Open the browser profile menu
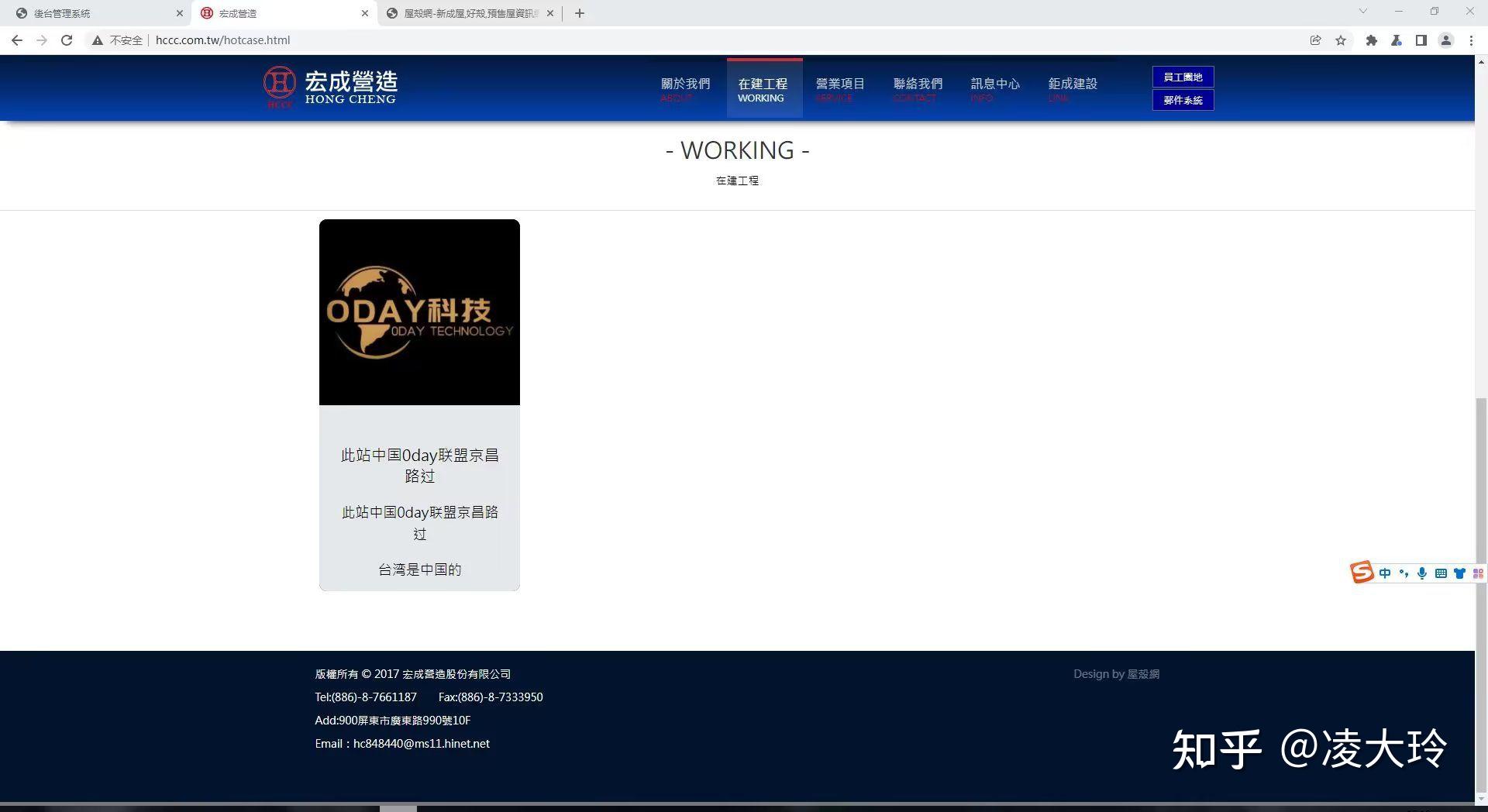This screenshot has width=1488, height=812. point(1446,40)
